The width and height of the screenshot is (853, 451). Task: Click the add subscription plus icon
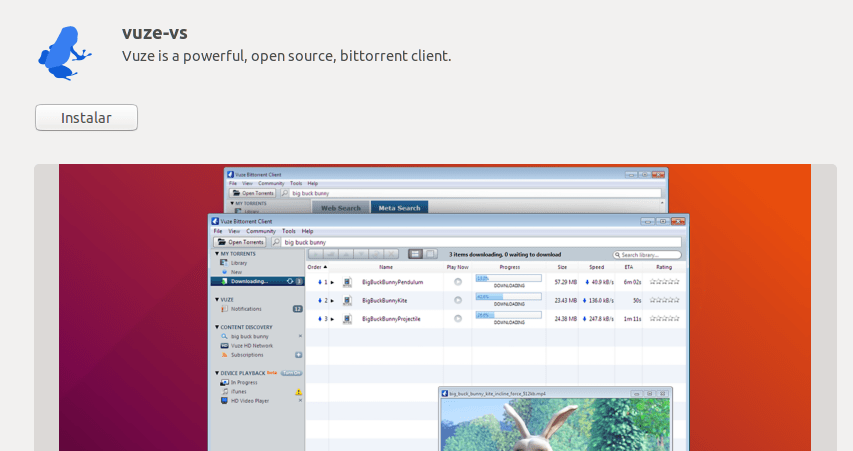298,355
